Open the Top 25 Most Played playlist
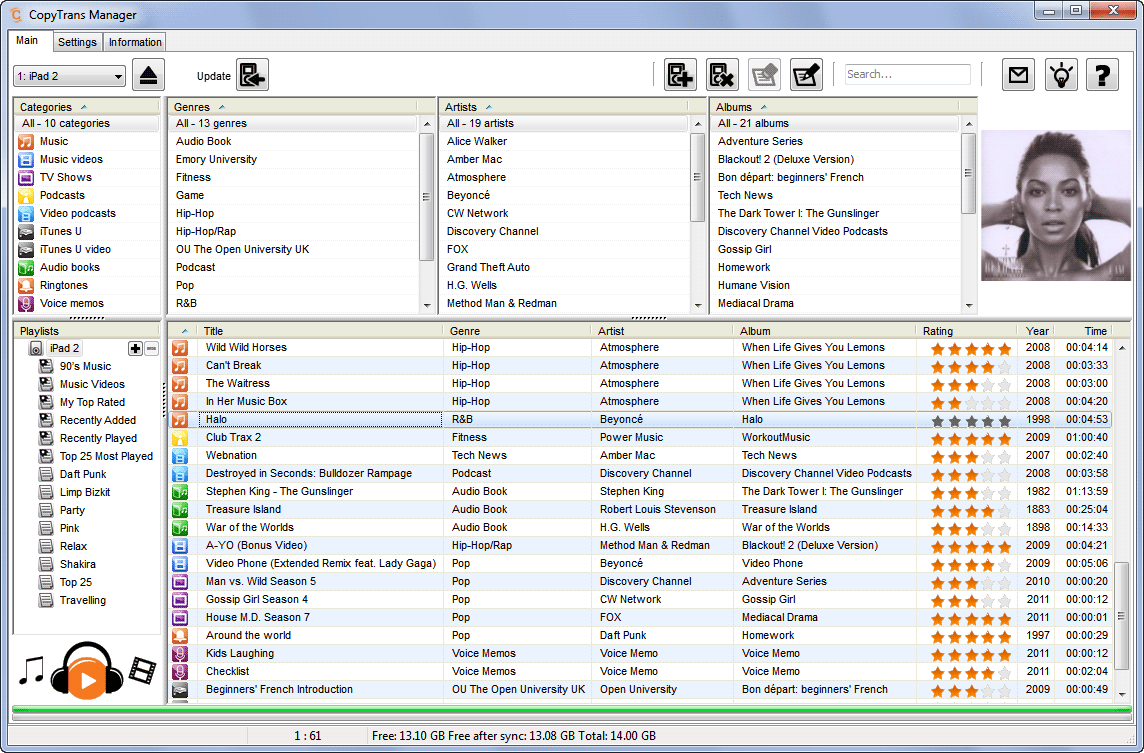1144x753 pixels. tap(106, 457)
